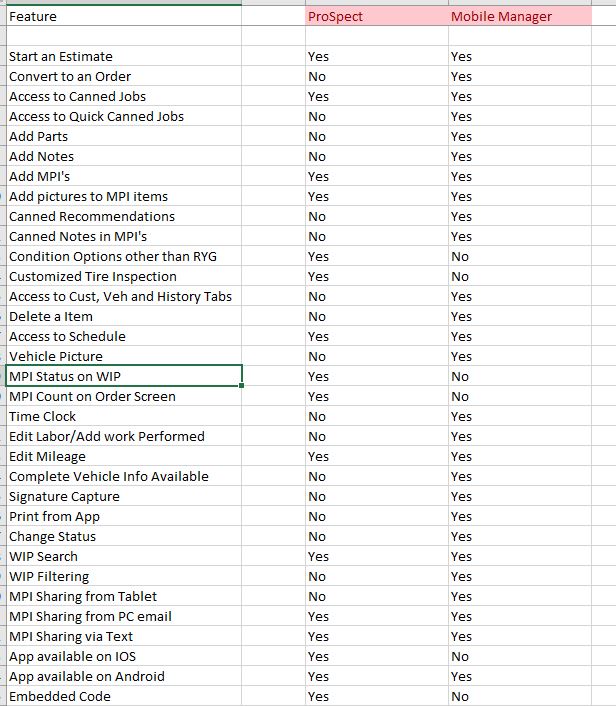The image size is (616, 706).
Task: Click the 'Add Notes' cell
Action: click(x=124, y=156)
